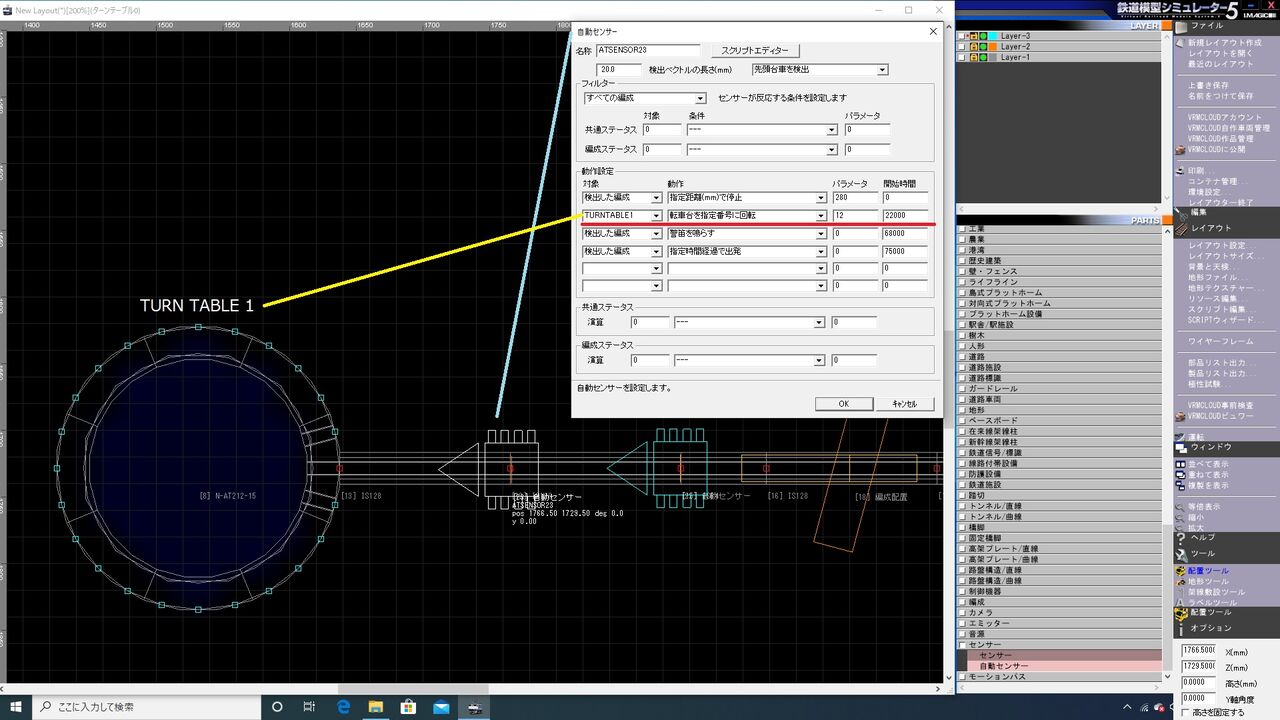Click the 編集 scissors icon
Viewport: 1280px width, 720px height.
tap(1181, 212)
